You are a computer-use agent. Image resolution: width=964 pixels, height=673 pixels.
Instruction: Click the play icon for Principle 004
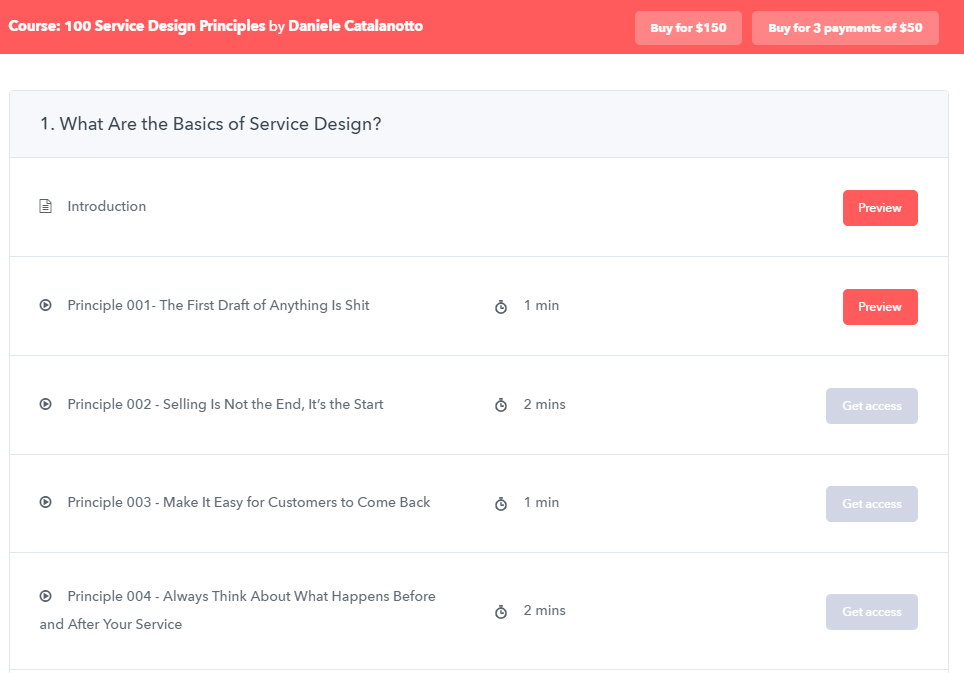(x=45, y=596)
